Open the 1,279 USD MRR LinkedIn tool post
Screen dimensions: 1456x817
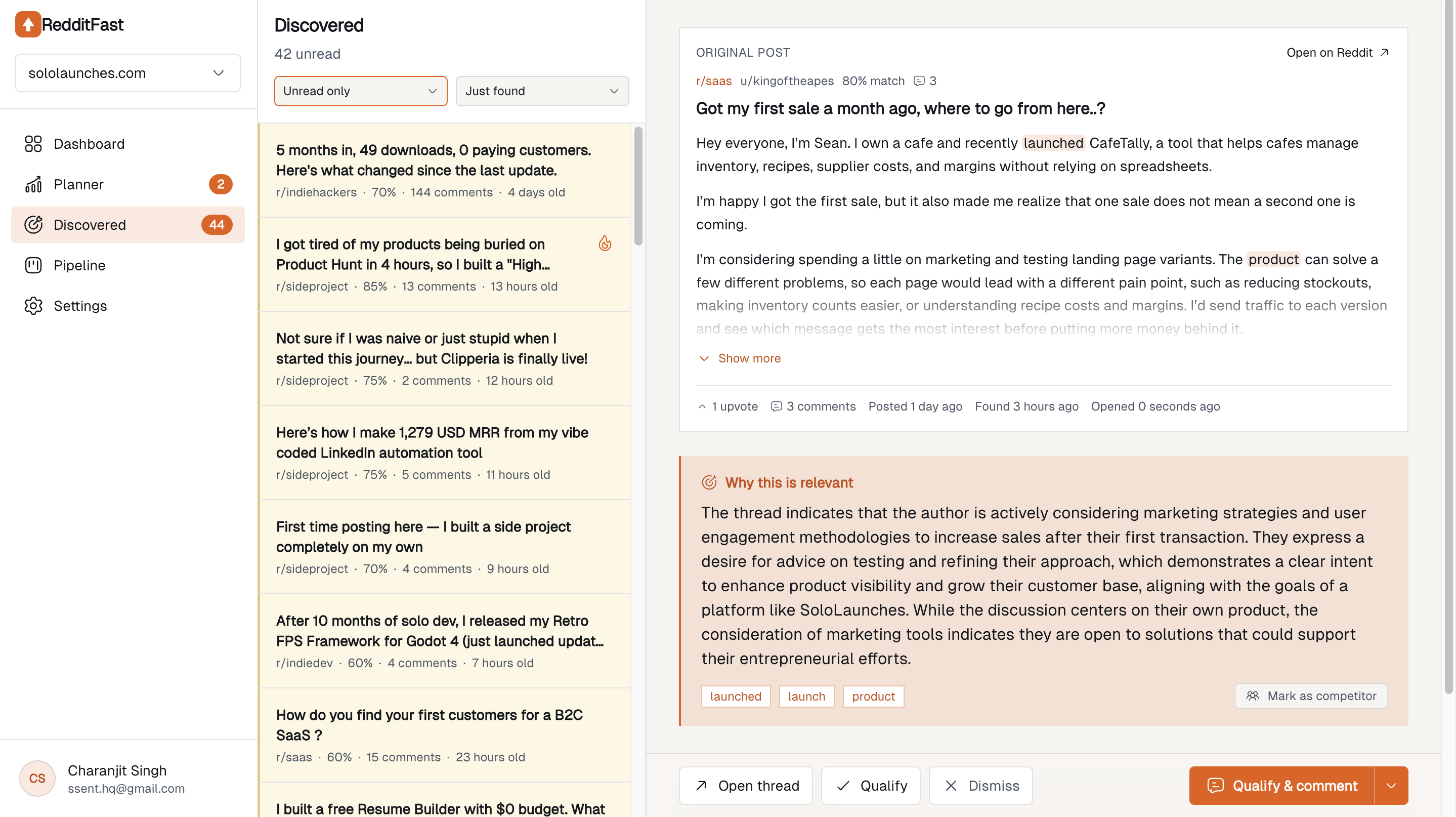coord(445,453)
